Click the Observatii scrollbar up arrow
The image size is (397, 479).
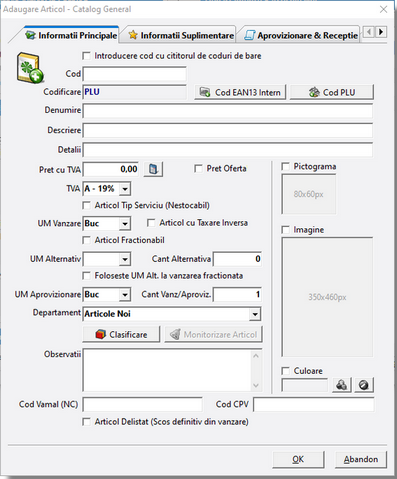point(256,356)
